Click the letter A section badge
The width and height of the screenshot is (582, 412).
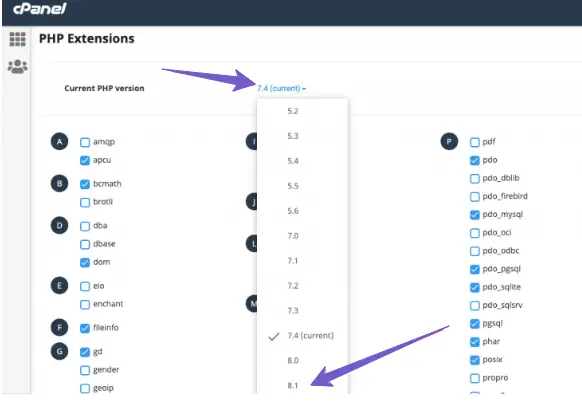59,141
